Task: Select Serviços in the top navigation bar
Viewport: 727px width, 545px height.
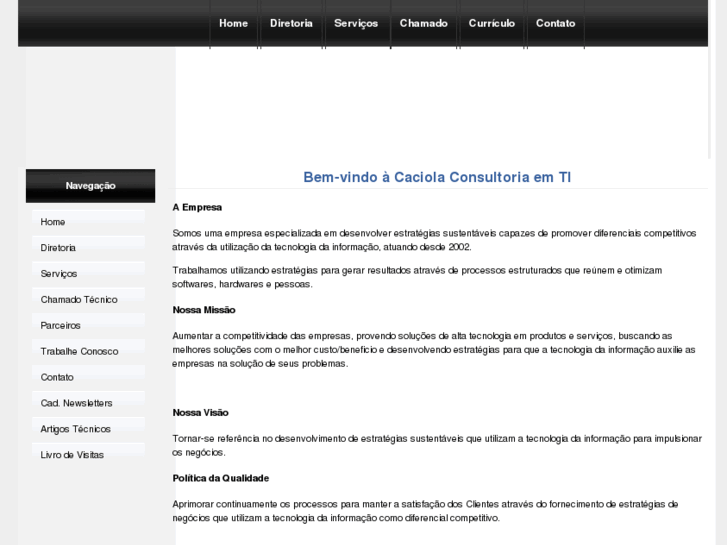Action: point(356,23)
